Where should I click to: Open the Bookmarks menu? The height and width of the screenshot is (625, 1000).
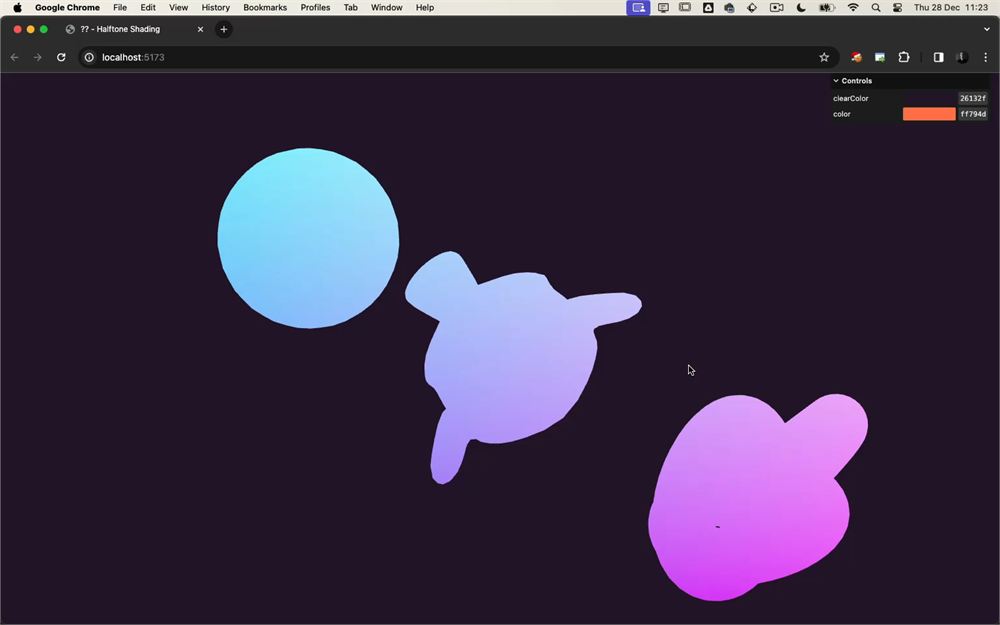[265, 8]
